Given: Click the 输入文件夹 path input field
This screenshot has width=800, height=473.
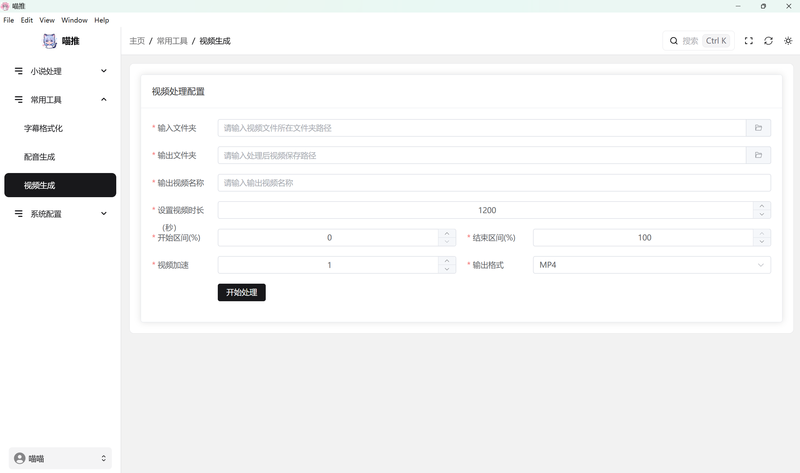Looking at the screenshot, I should point(482,128).
